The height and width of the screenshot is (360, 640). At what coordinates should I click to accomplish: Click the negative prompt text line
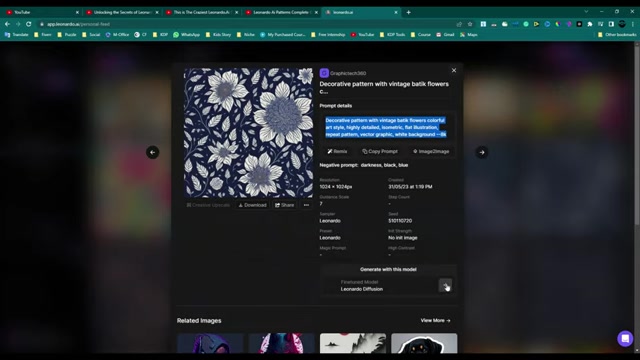click(x=364, y=165)
